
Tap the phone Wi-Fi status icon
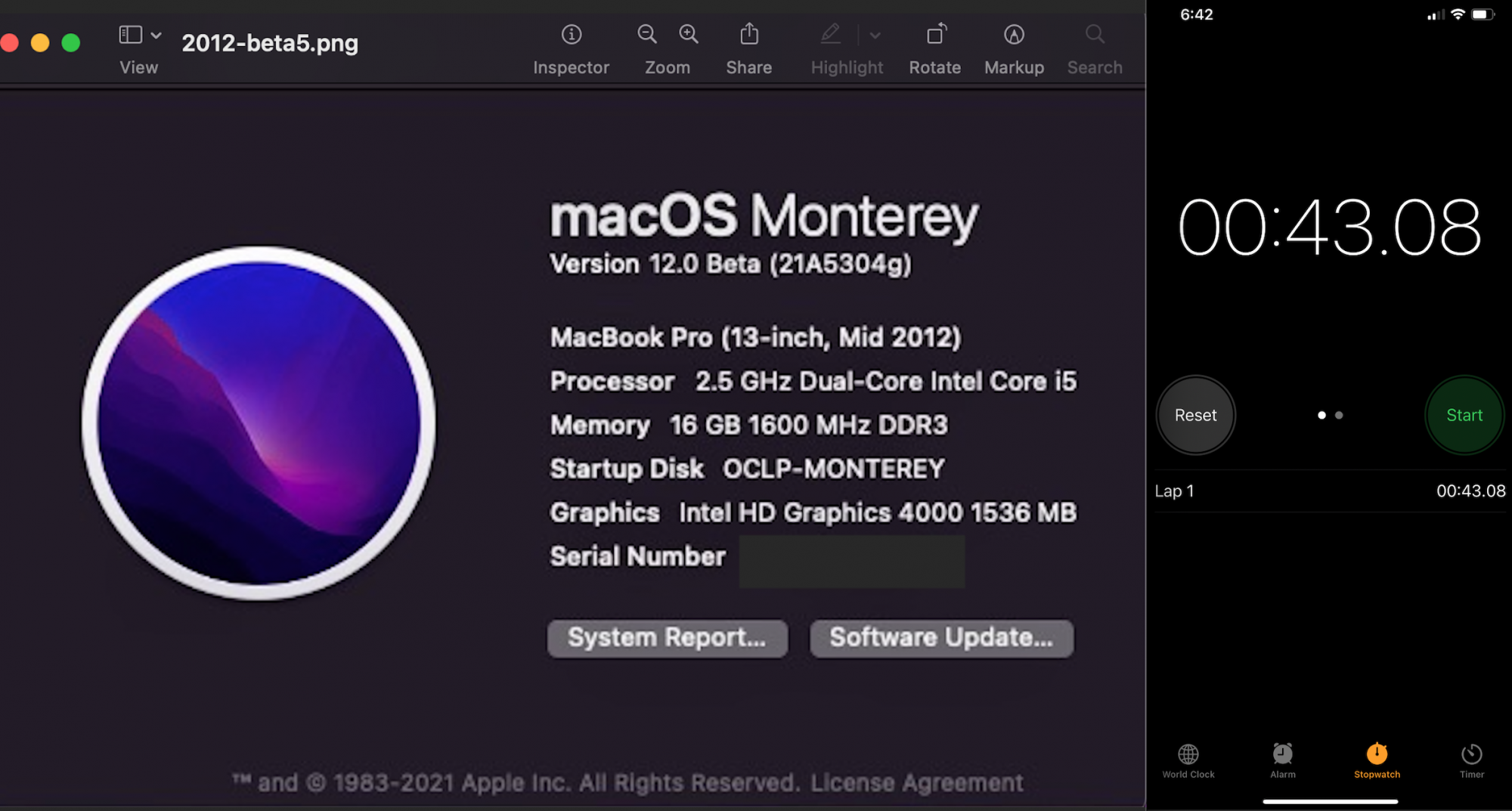[1458, 14]
